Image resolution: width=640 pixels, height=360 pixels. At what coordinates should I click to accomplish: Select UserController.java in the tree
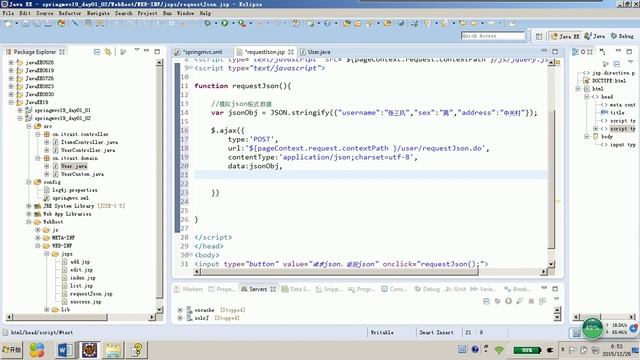click(88, 150)
